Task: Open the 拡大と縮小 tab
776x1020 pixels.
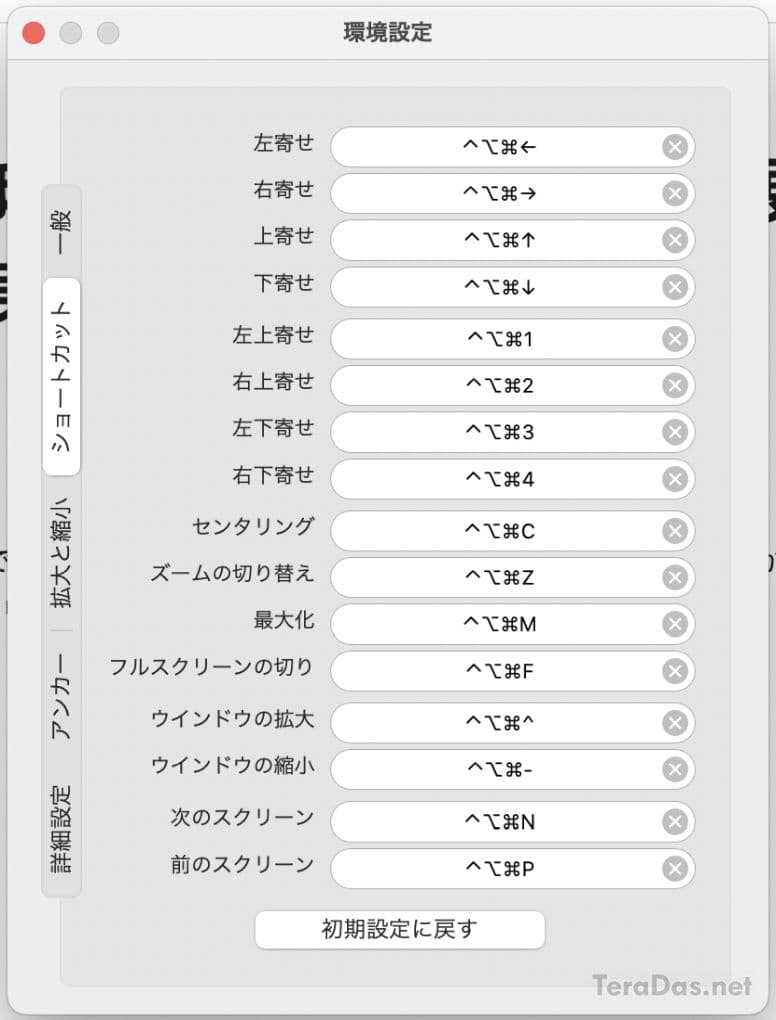Action: pyautogui.click(x=62, y=553)
